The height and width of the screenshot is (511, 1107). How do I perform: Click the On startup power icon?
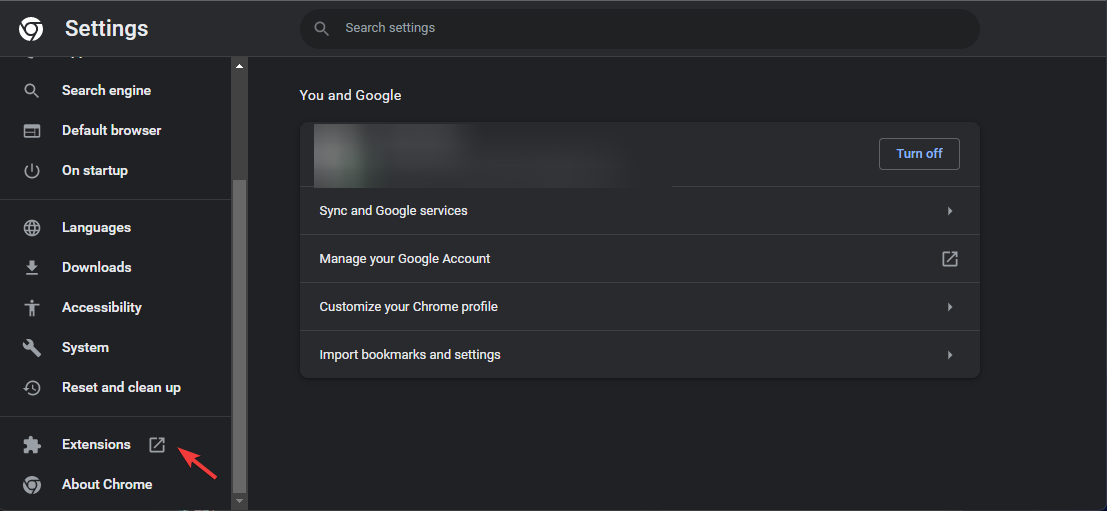coord(32,171)
